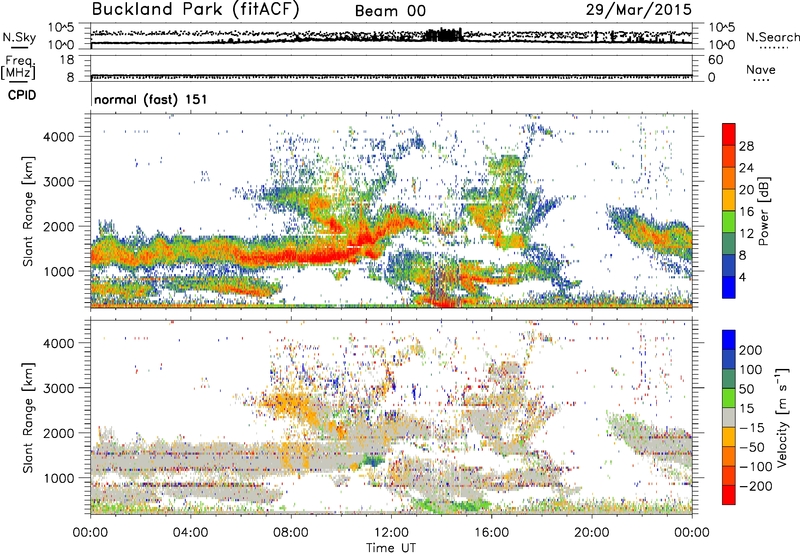Image resolution: width=800 pixels, height=554 pixels.
Task: Click the "Velocity [m s-1]" colorbar title
Action: (782, 417)
